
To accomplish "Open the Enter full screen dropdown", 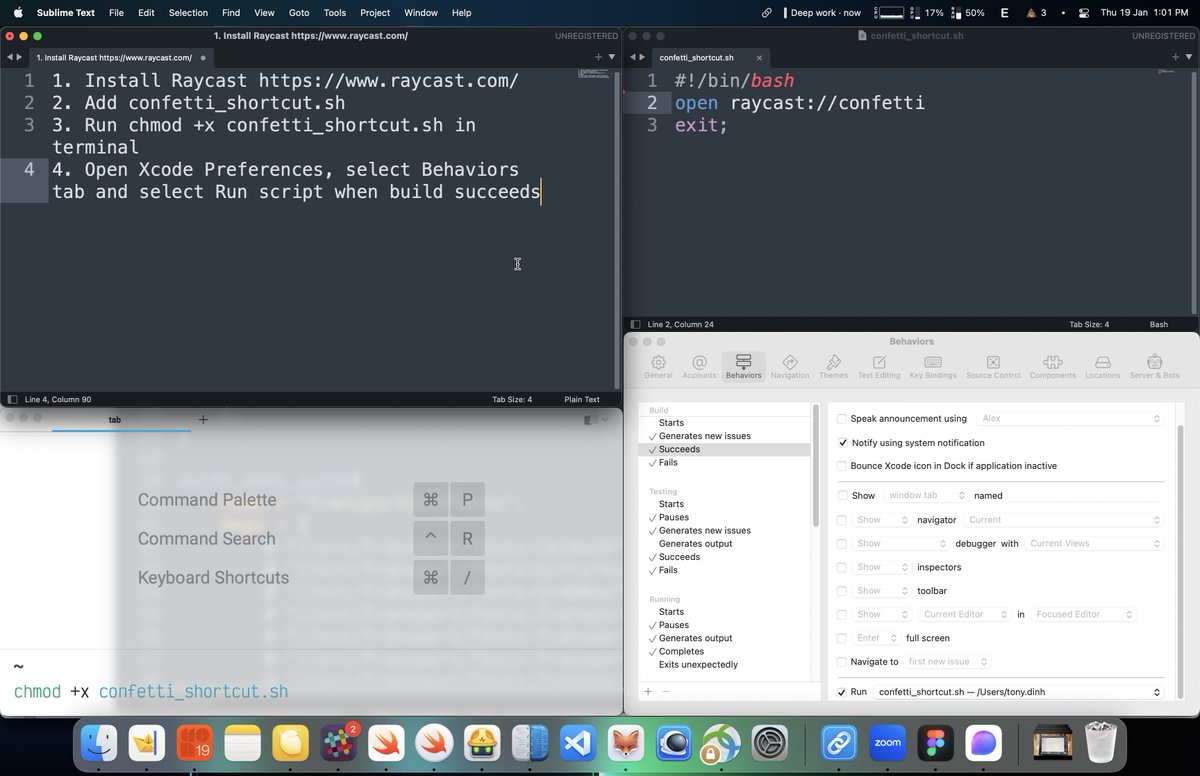I will pos(876,638).
